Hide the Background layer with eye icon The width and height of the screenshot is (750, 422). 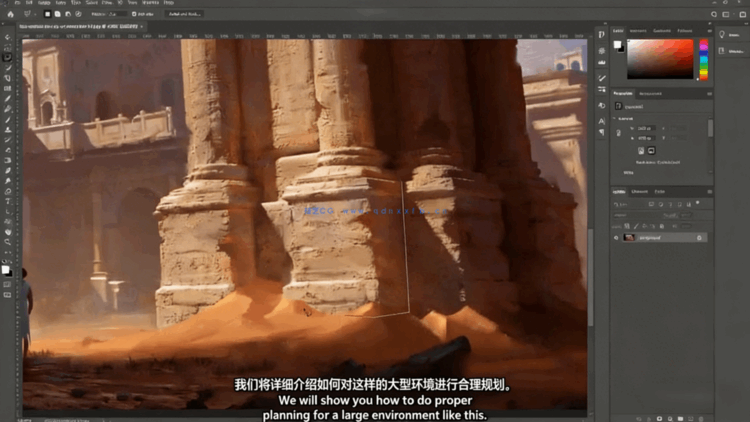(x=616, y=238)
